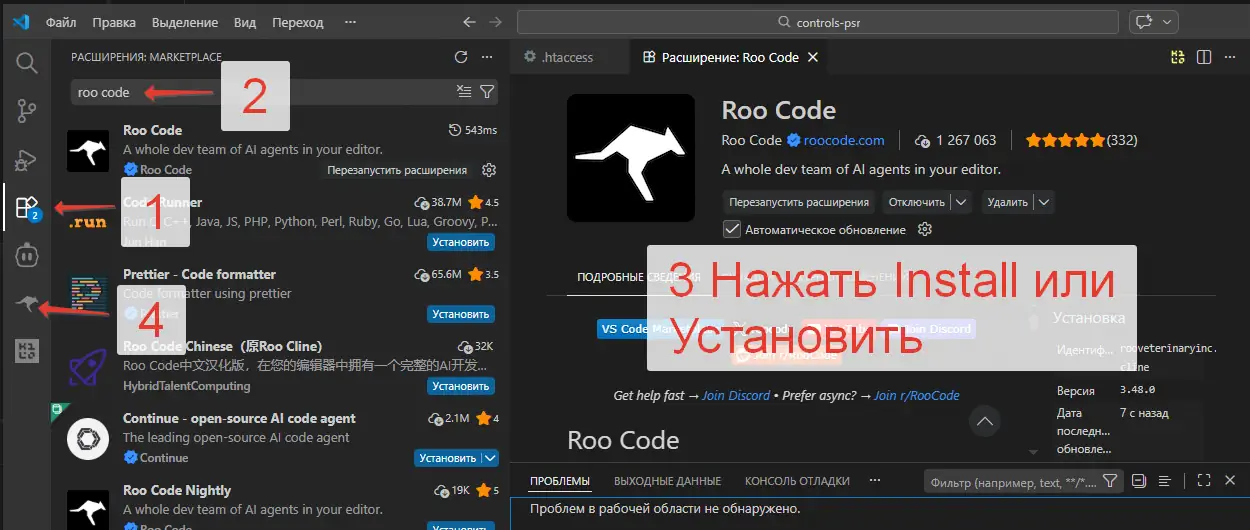Install the Prettier - Code formatter extension

(461, 314)
